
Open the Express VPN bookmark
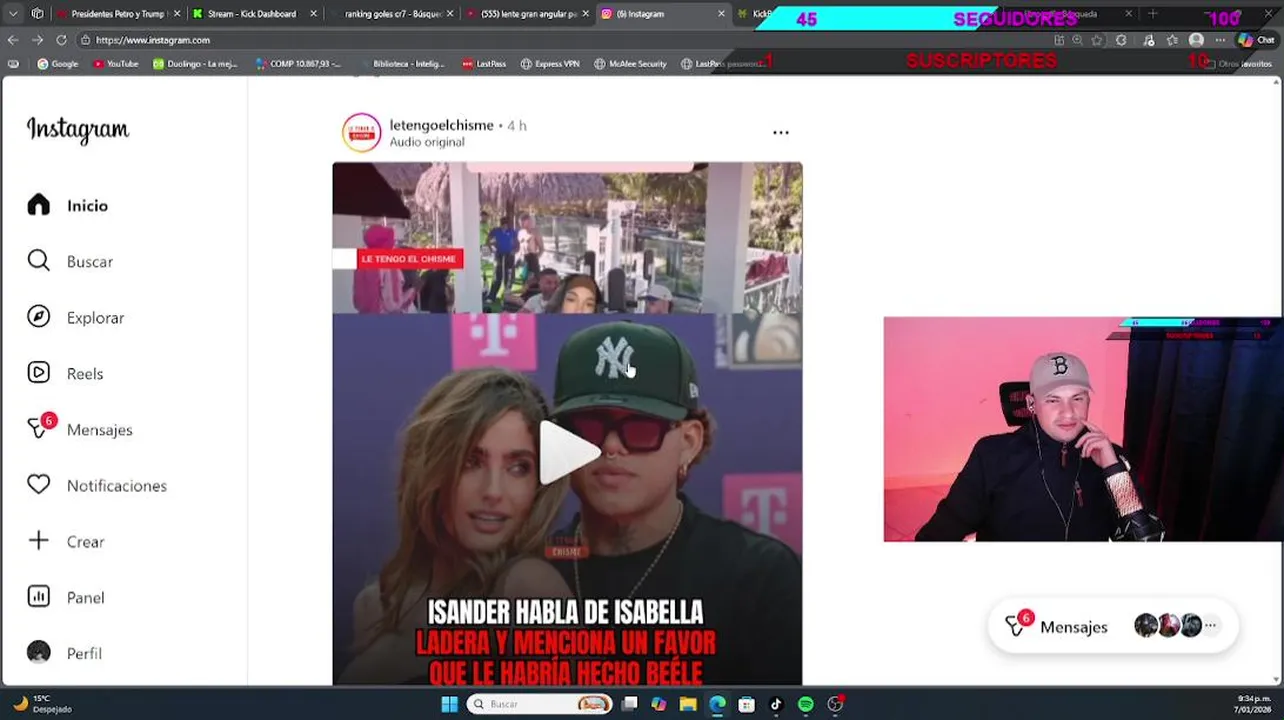coord(550,64)
